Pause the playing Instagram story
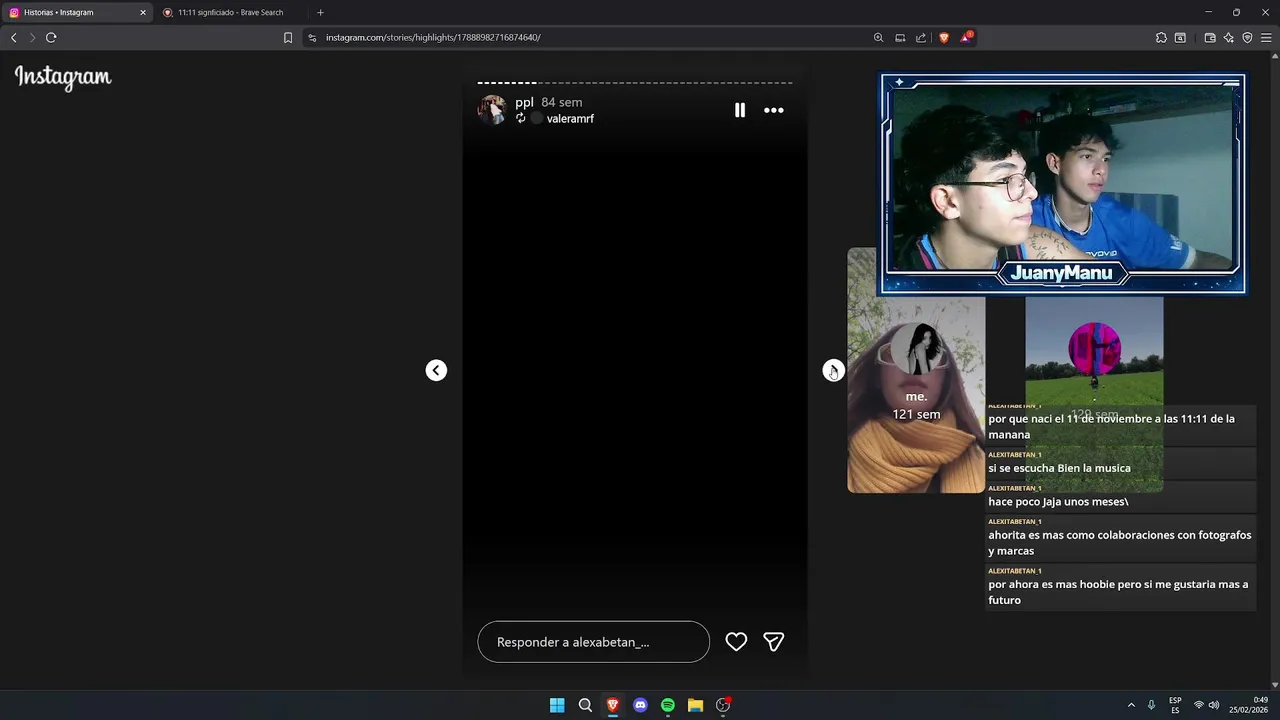This screenshot has width=1280, height=720. pos(740,110)
